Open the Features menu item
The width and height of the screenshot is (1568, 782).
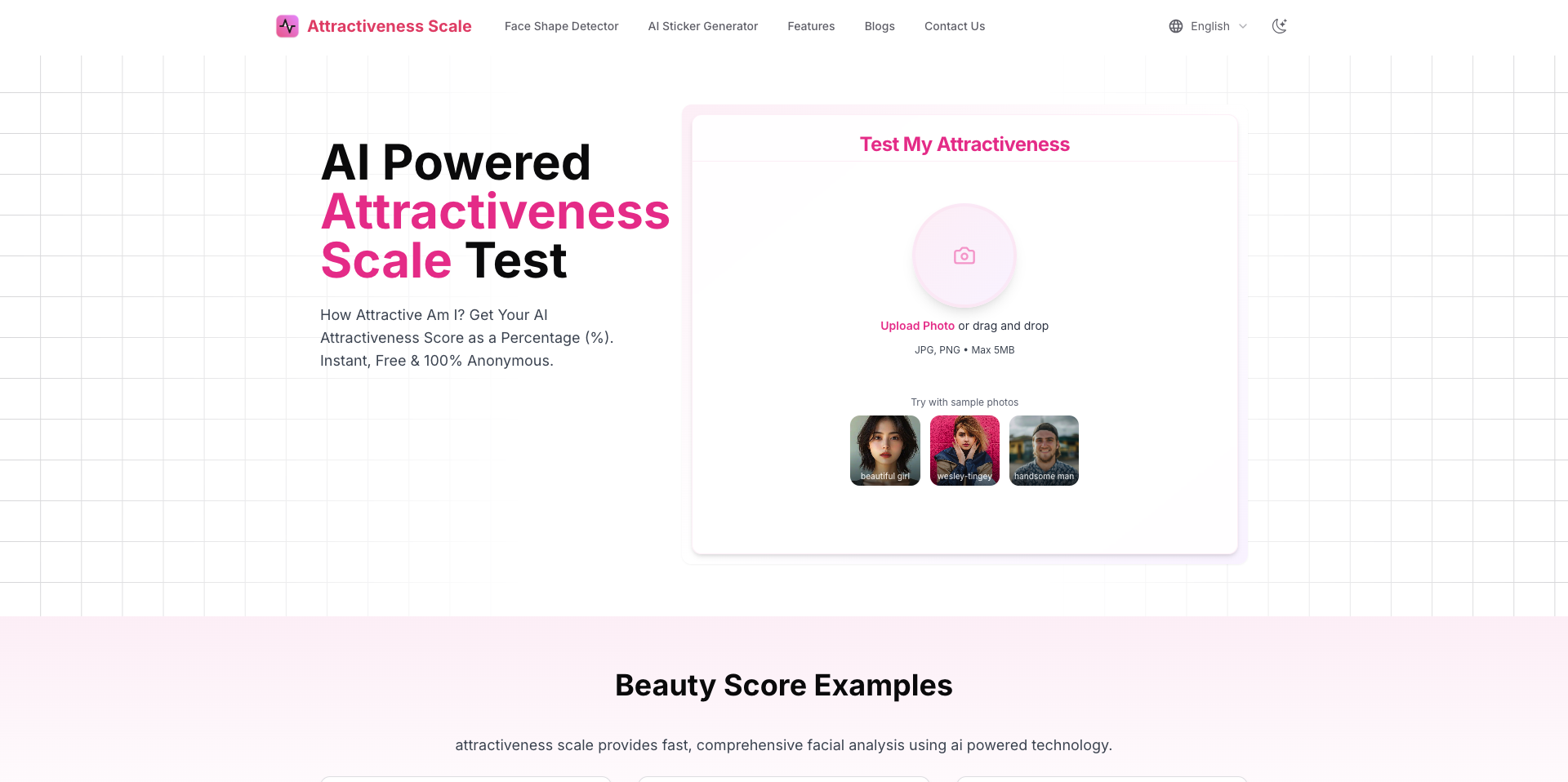811,25
